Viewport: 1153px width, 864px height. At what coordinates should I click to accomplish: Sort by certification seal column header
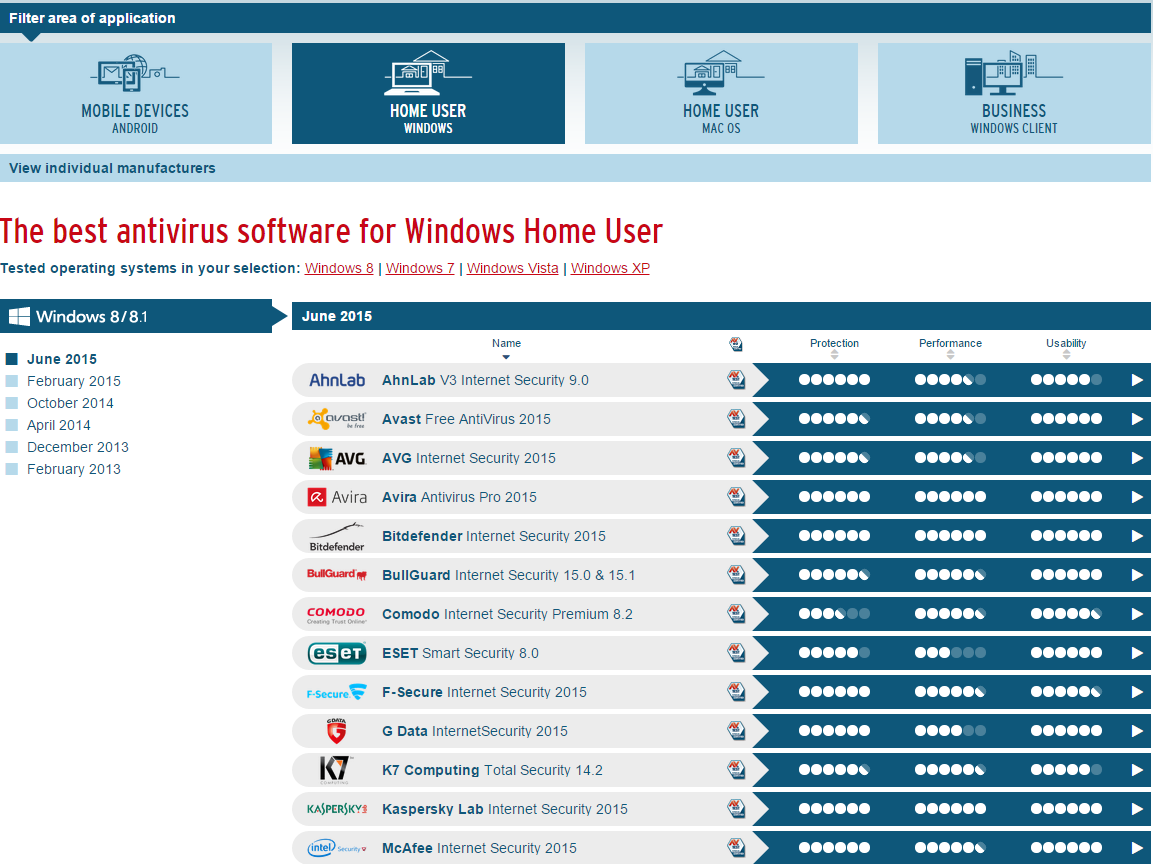(x=736, y=344)
